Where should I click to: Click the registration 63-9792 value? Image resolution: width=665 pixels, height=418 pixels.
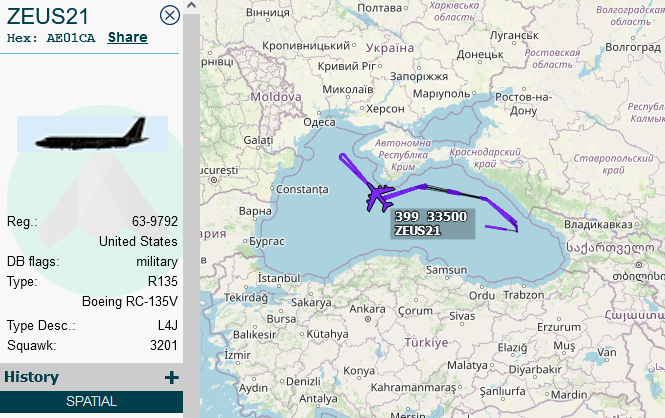(155, 221)
